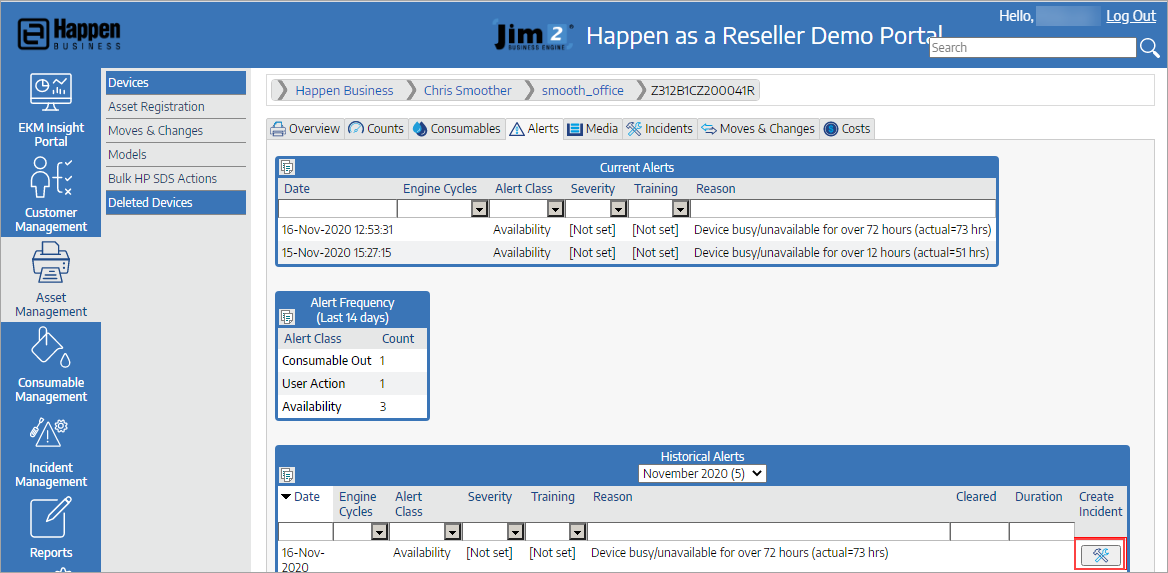Click the Happen Business logo
1168x573 pixels.
(x=69, y=34)
